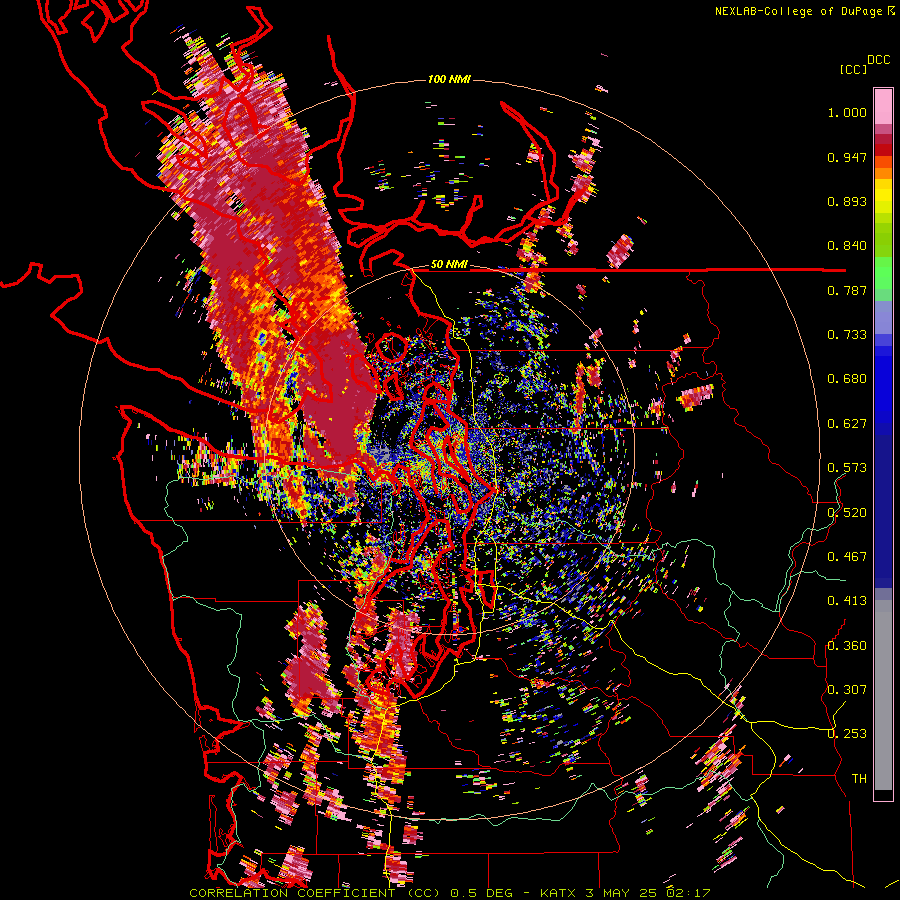Image resolution: width=900 pixels, height=900 pixels.
Task: Click the [CC] label above the legend
Action: 854,69
